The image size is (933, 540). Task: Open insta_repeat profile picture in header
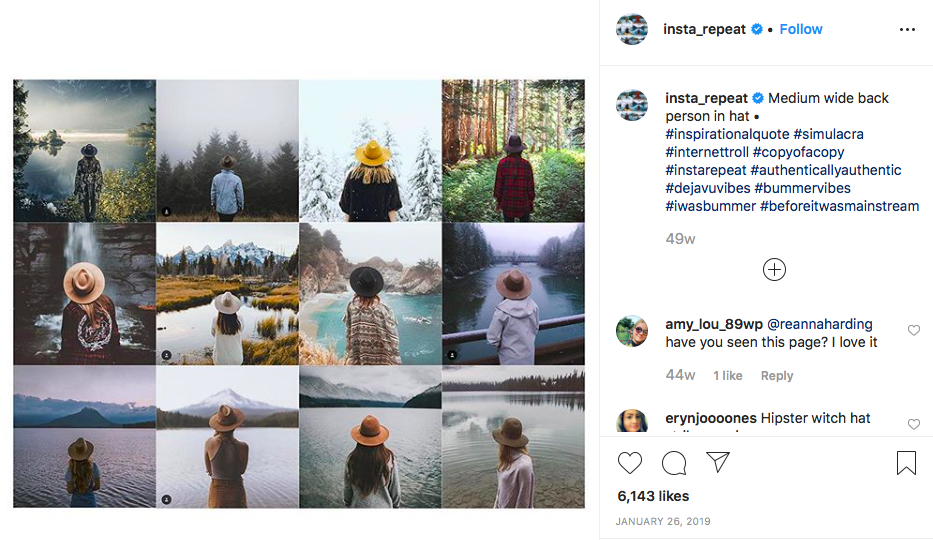(x=632, y=30)
